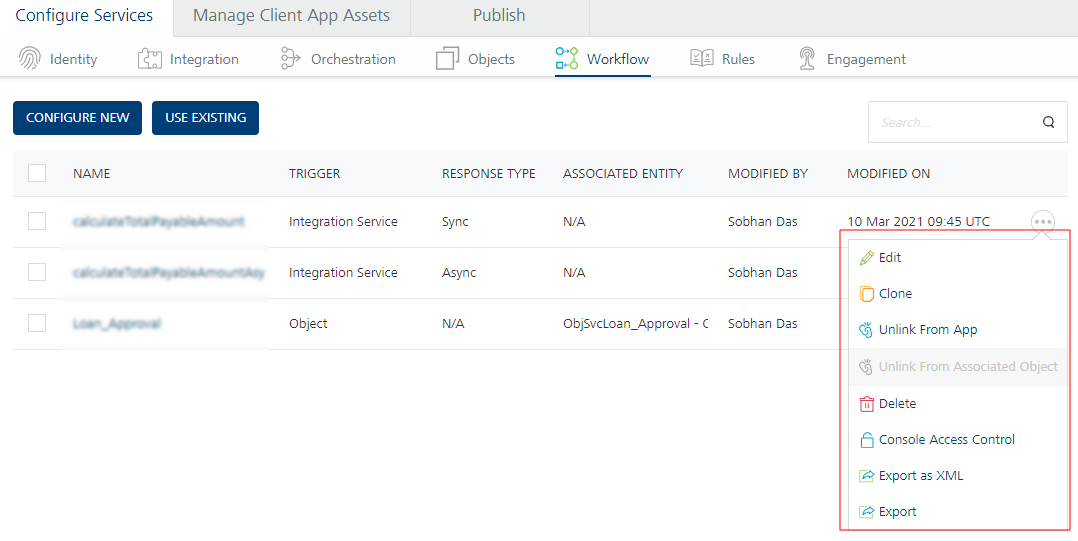Open the Identity services icon
Viewport: 1078px width, 541px height.
(30, 59)
